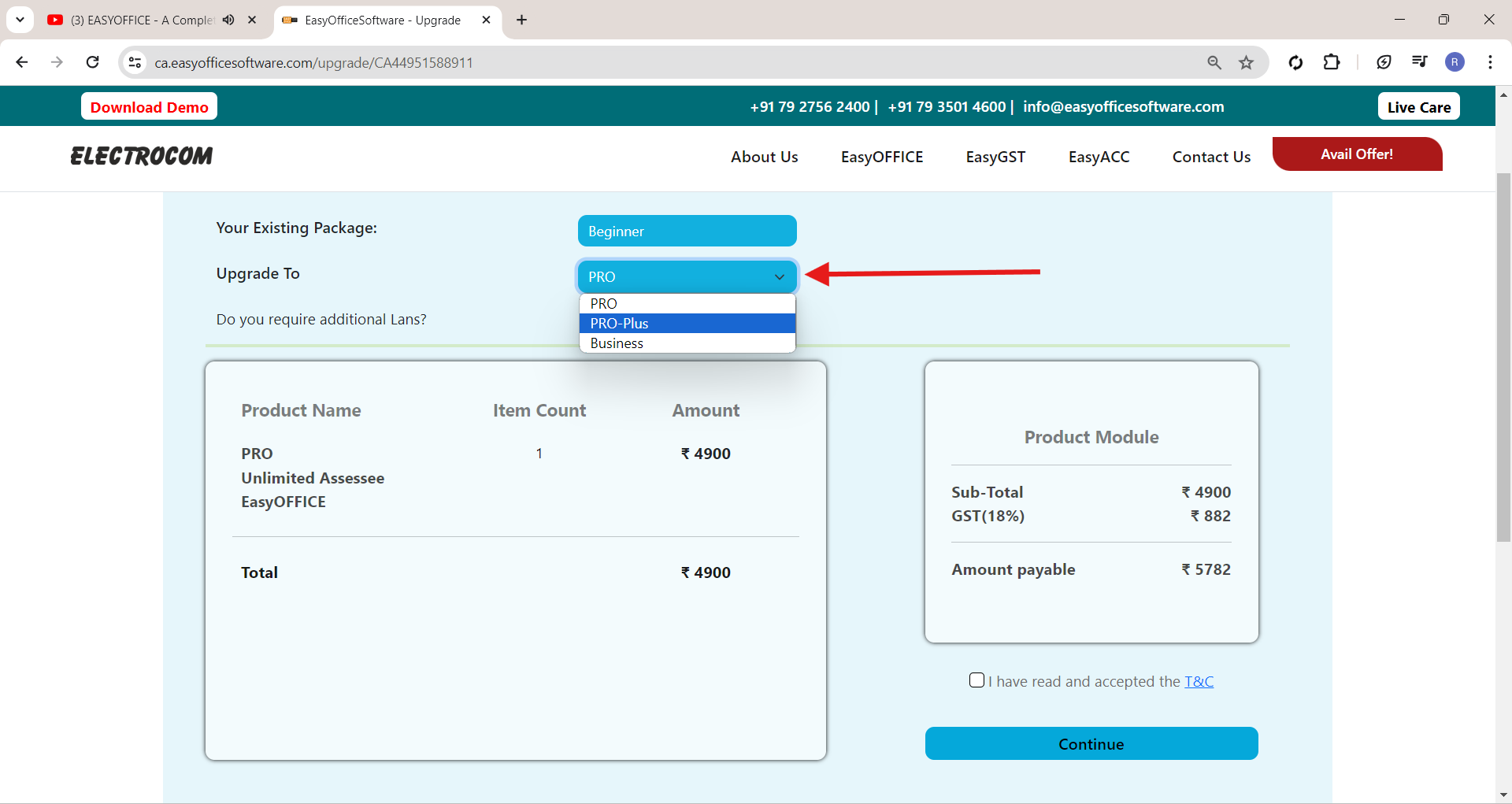Open the Chrome three-dot menu

(1490, 62)
